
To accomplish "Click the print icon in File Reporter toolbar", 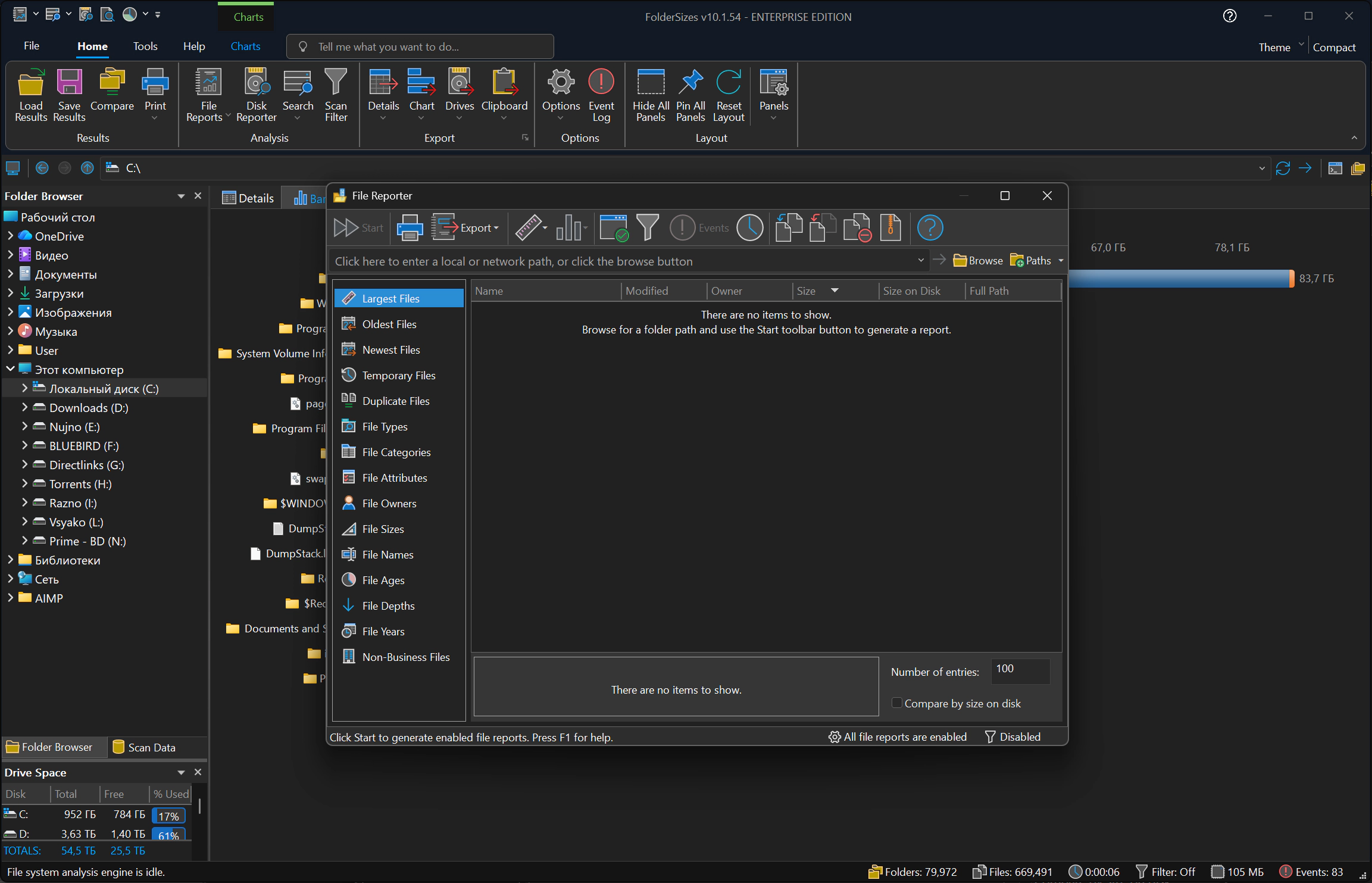I will pos(410,227).
